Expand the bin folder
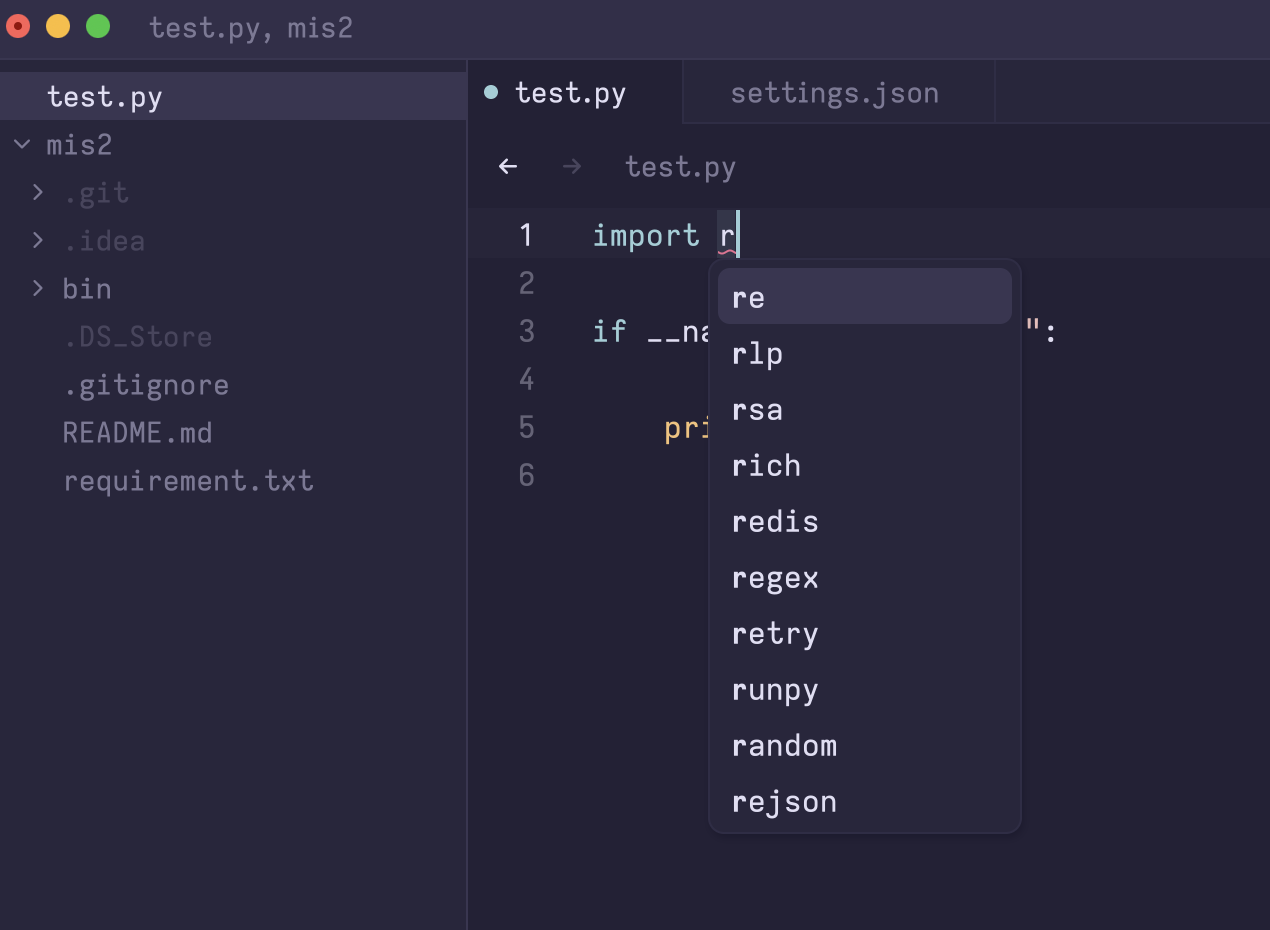 pyautogui.click(x=38, y=288)
